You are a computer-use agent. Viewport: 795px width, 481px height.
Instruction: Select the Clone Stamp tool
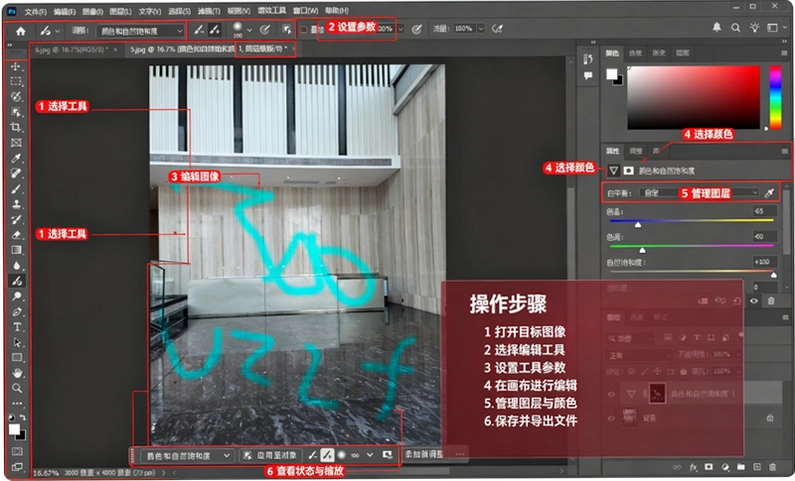click(16, 204)
